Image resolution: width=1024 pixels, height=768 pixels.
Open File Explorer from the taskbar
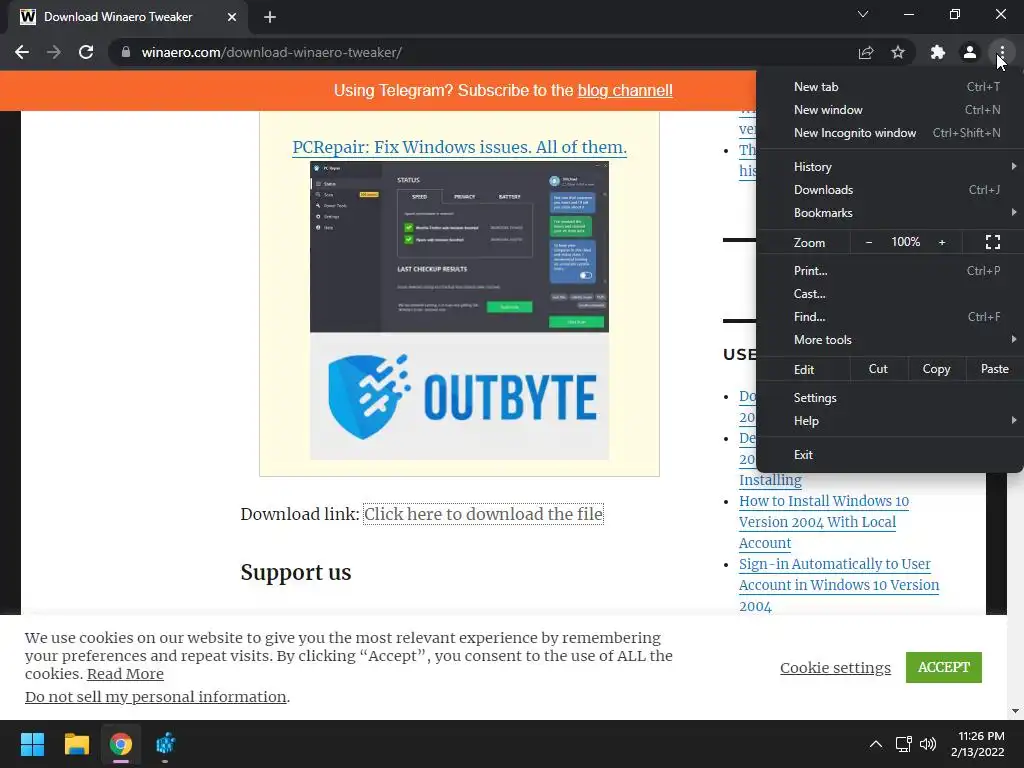tap(76, 744)
